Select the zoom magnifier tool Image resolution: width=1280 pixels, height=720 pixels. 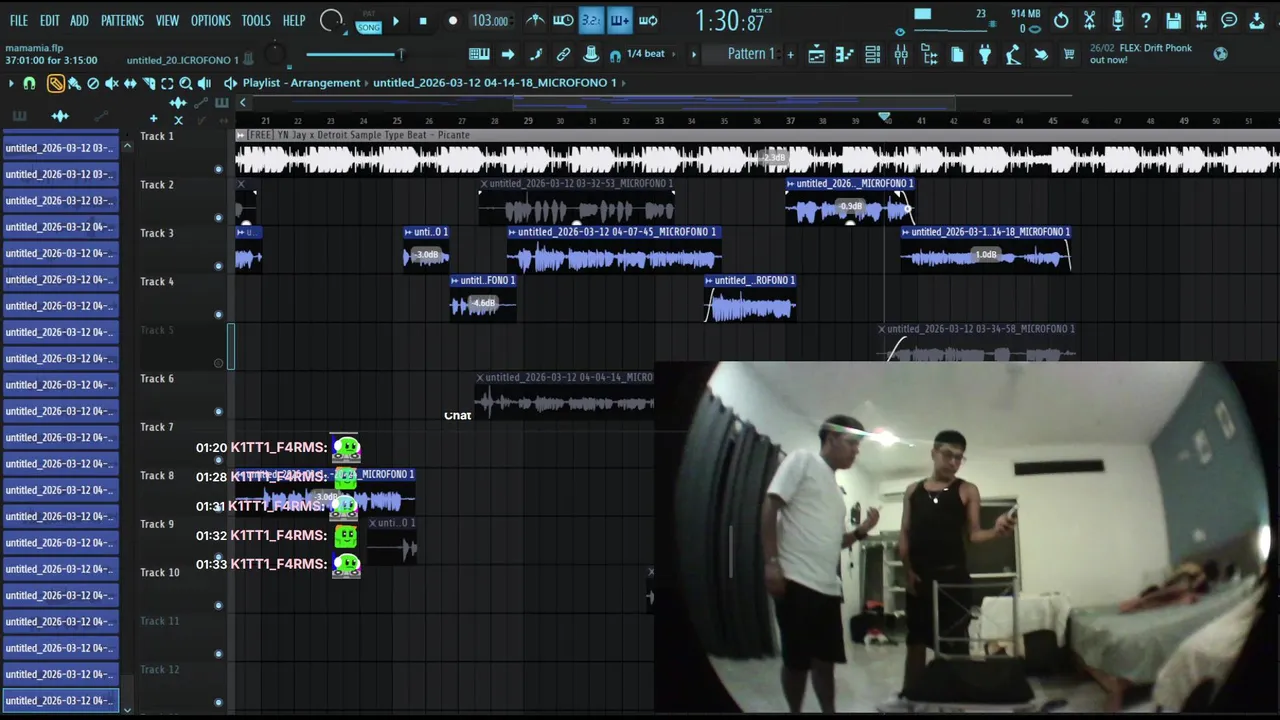click(x=185, y=83)
